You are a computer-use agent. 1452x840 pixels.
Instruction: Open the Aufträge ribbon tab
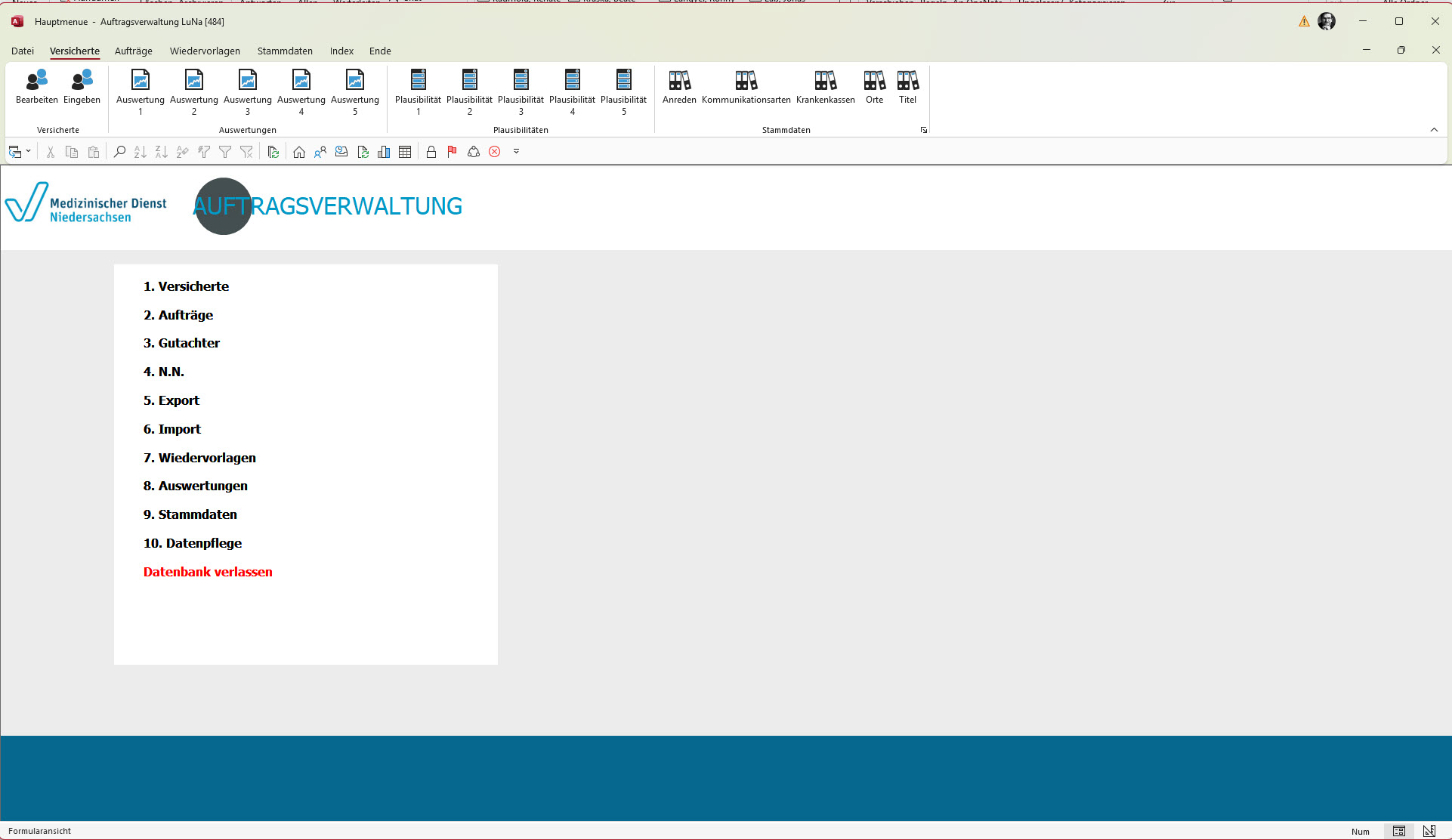pyautogui.click(x=134, y=51)
